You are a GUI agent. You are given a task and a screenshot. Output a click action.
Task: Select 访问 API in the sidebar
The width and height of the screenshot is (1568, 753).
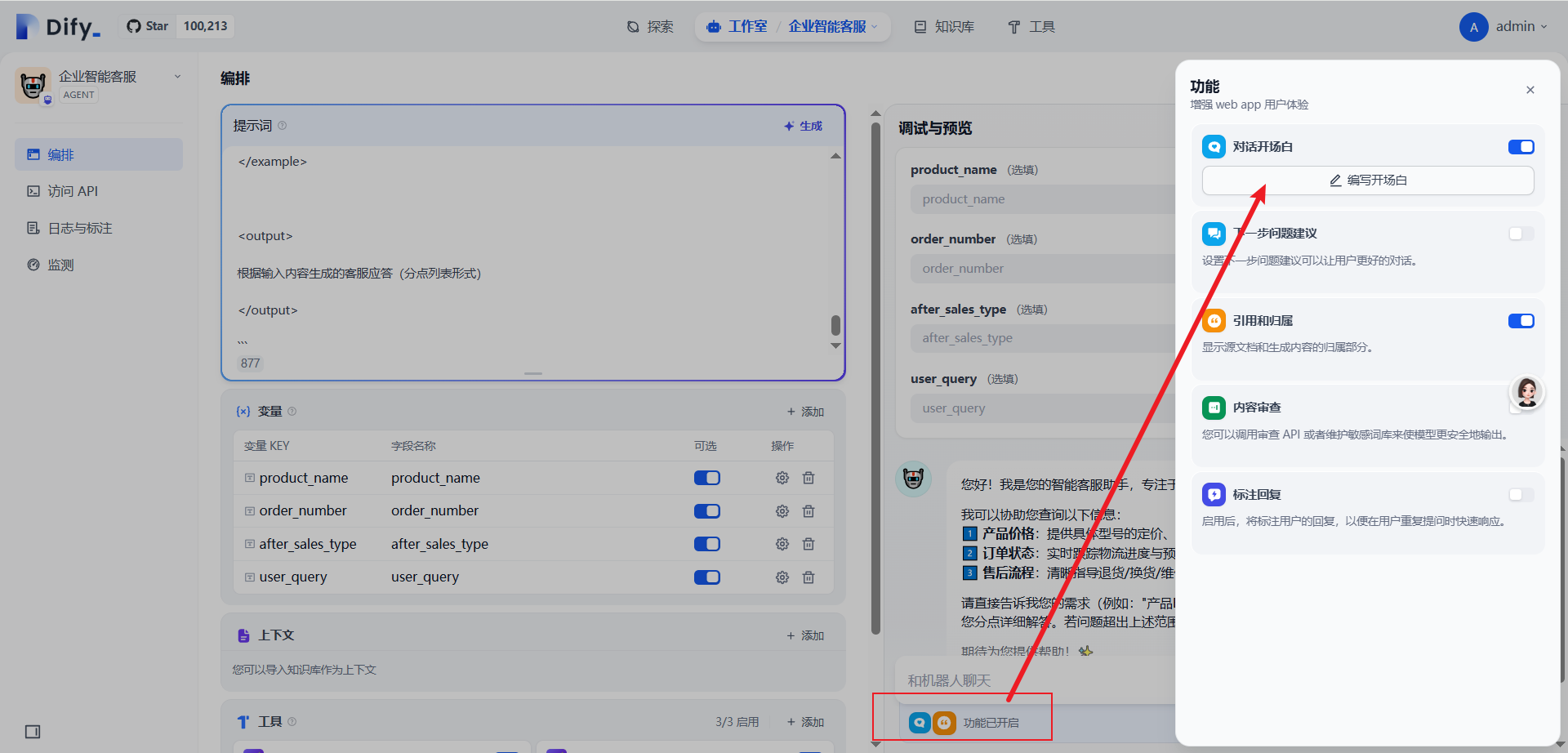[x=99, y=191]
